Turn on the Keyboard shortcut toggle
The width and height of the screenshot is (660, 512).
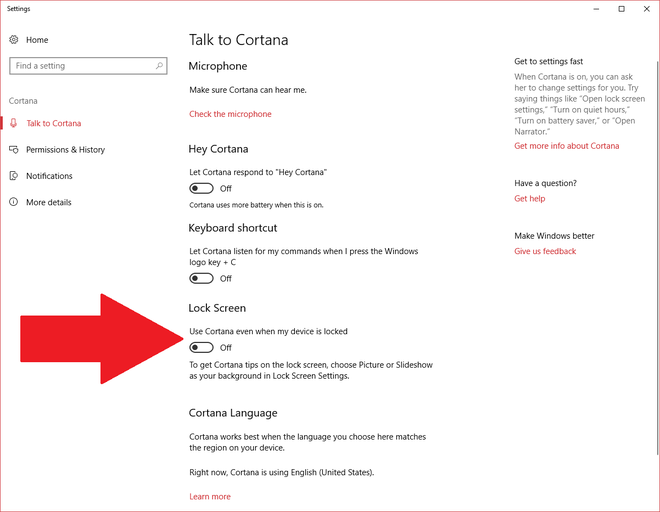(201, 278)
